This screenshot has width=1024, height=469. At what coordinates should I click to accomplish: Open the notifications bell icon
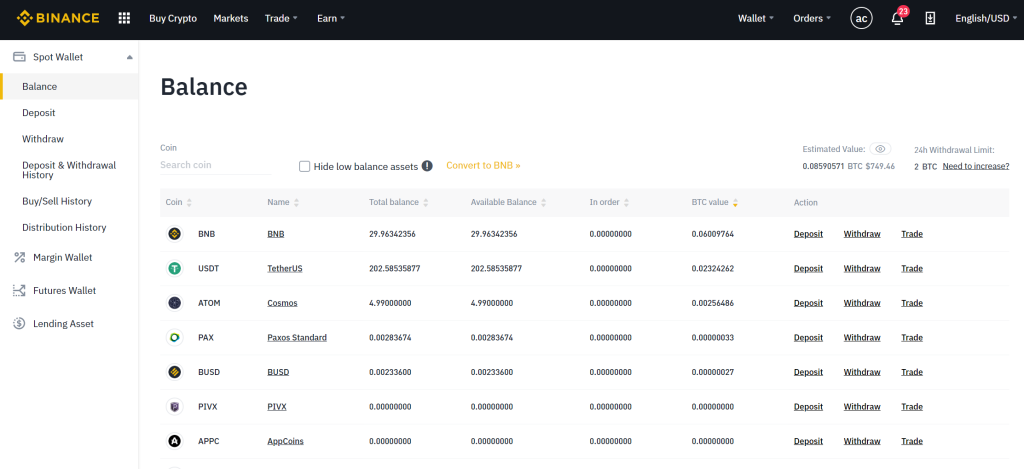(898, 18)
